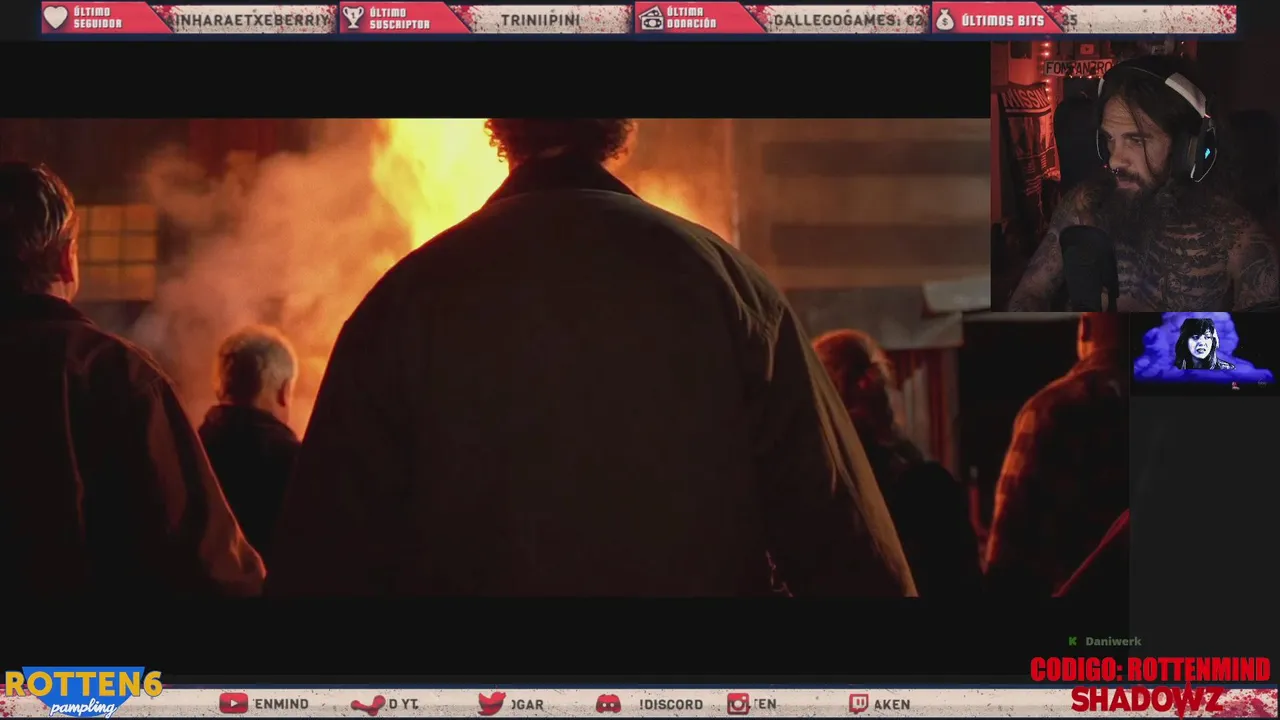Screen dimensions: 1280x720
Task: Click the Twitter bird icon
Action: point(491,704)
